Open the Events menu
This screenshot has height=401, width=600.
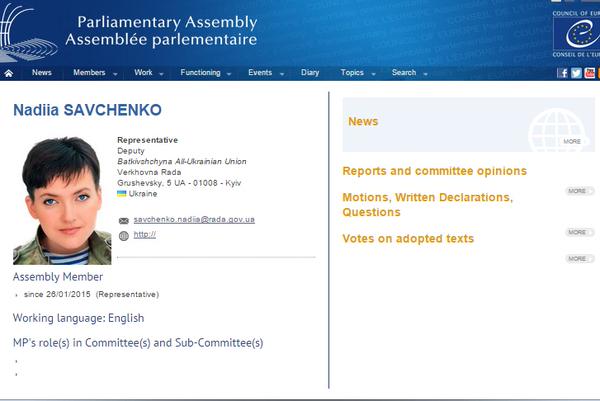(x=260, y=73)
